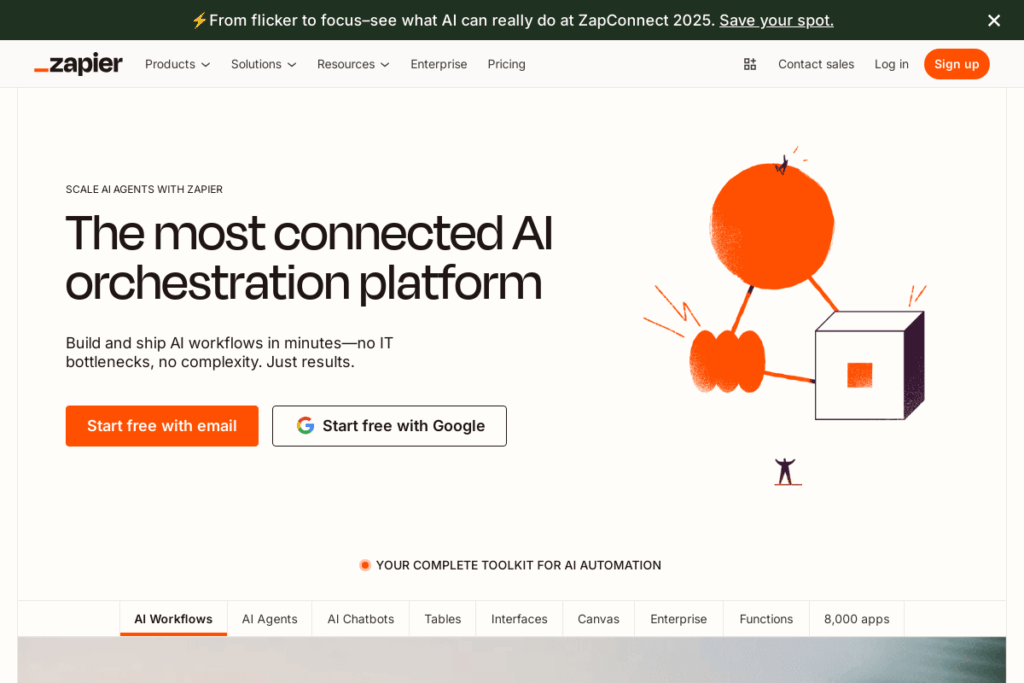Open the Tables tab
This screenshot has height=683, width=1024.
[442, 618]
